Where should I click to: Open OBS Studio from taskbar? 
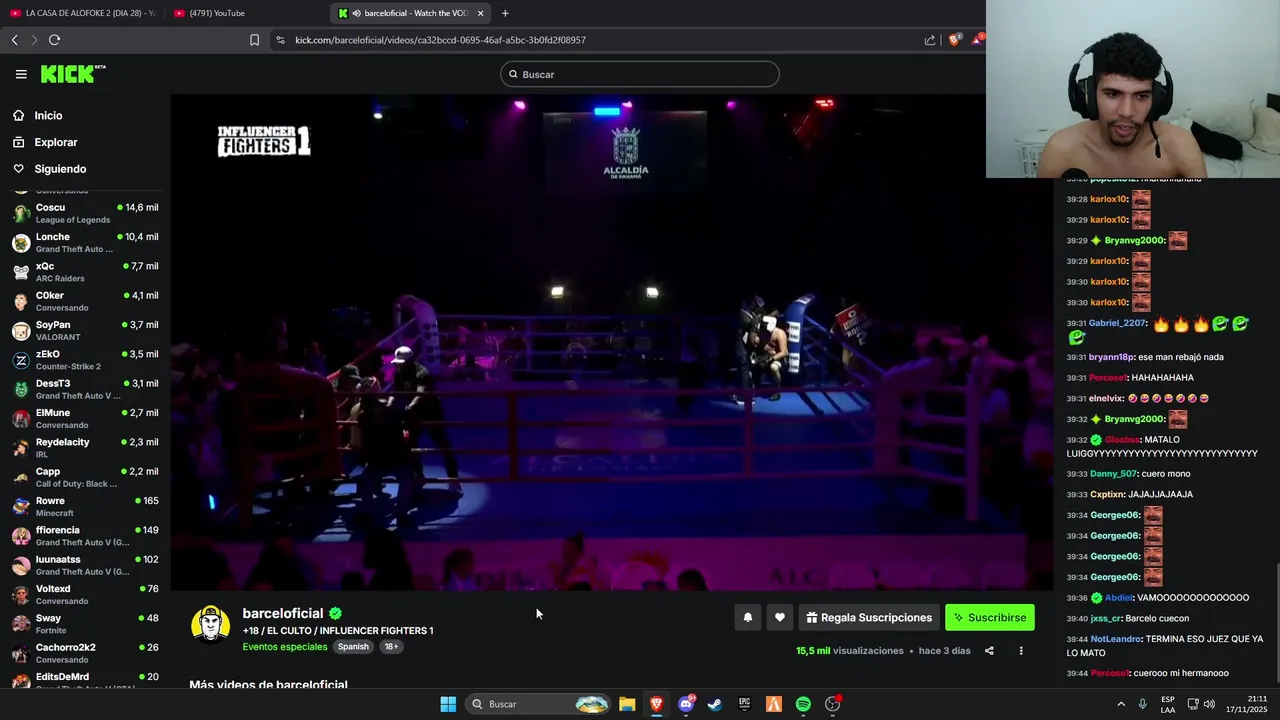tap(833, 704)
